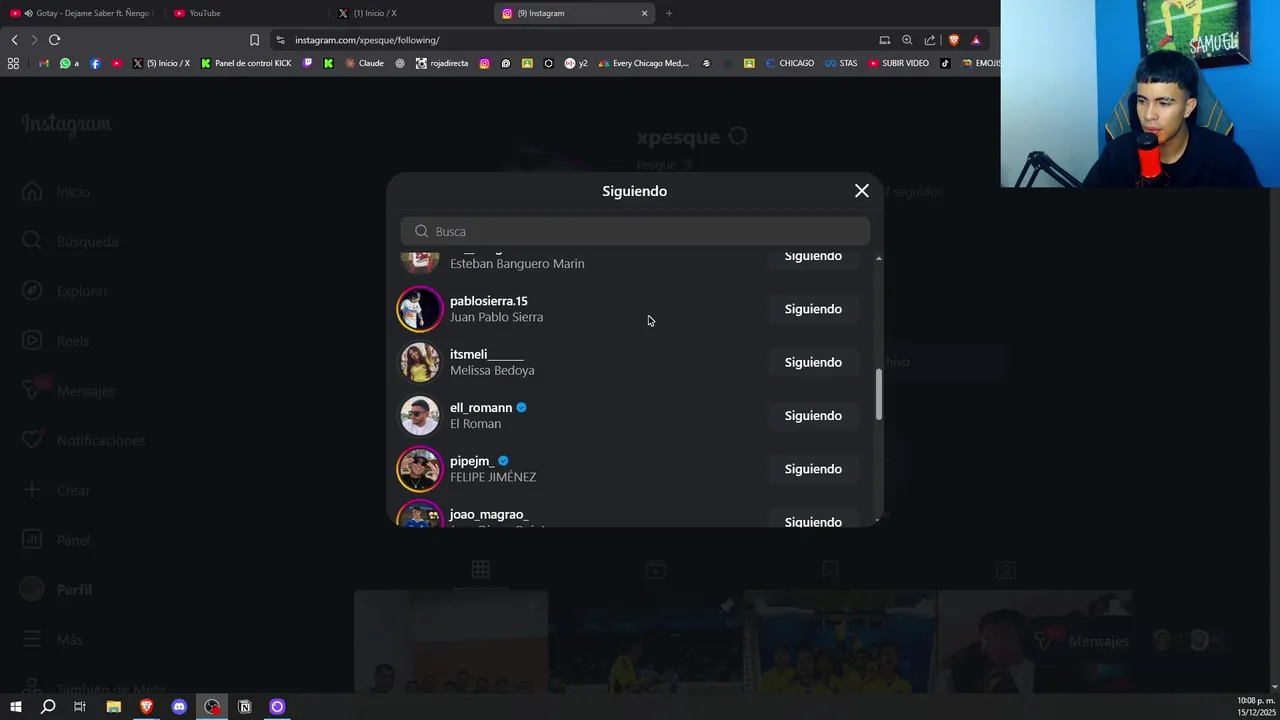
Task: Click the El Roman name text
Action: [475, 424]
